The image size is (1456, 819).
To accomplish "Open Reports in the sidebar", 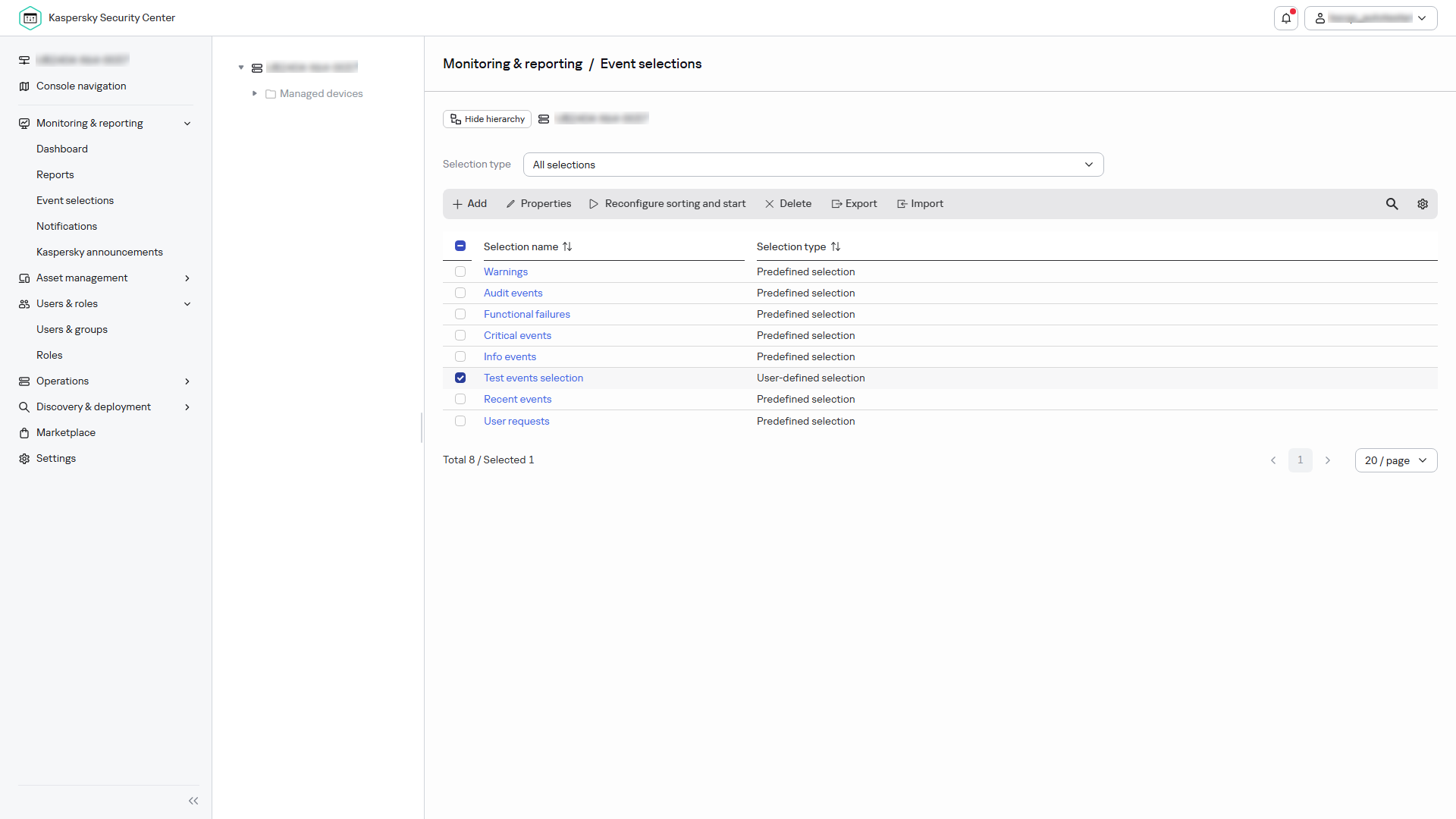I will coord(55,175).
